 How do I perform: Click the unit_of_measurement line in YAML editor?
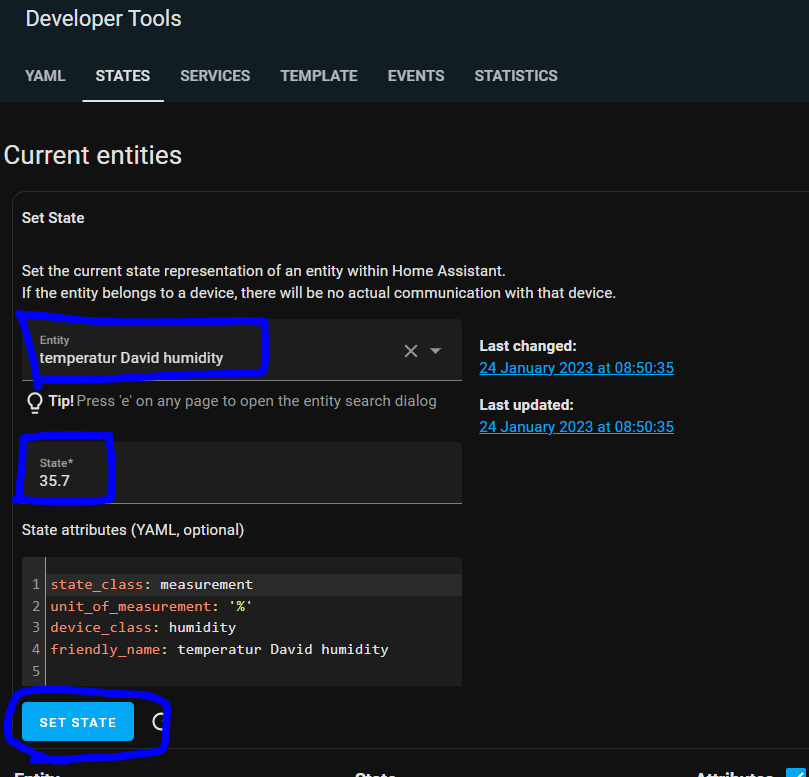150,606
